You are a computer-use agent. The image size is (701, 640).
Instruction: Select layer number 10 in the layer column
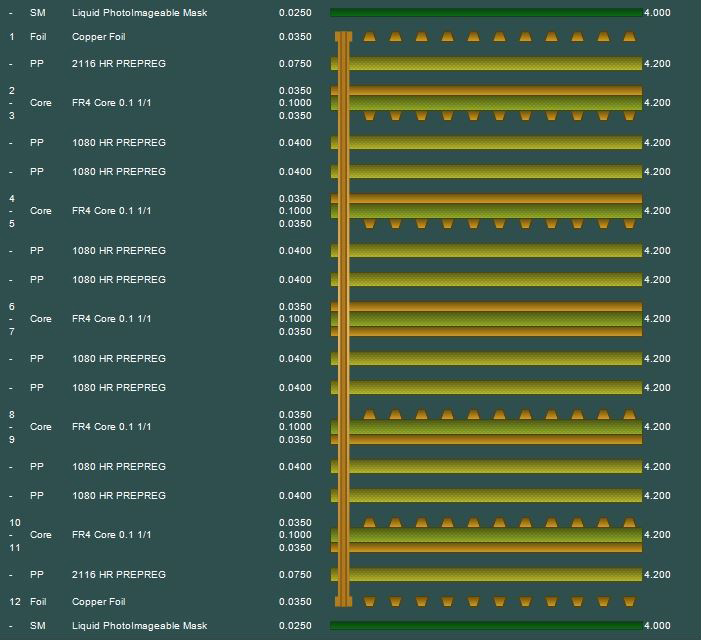15,522
